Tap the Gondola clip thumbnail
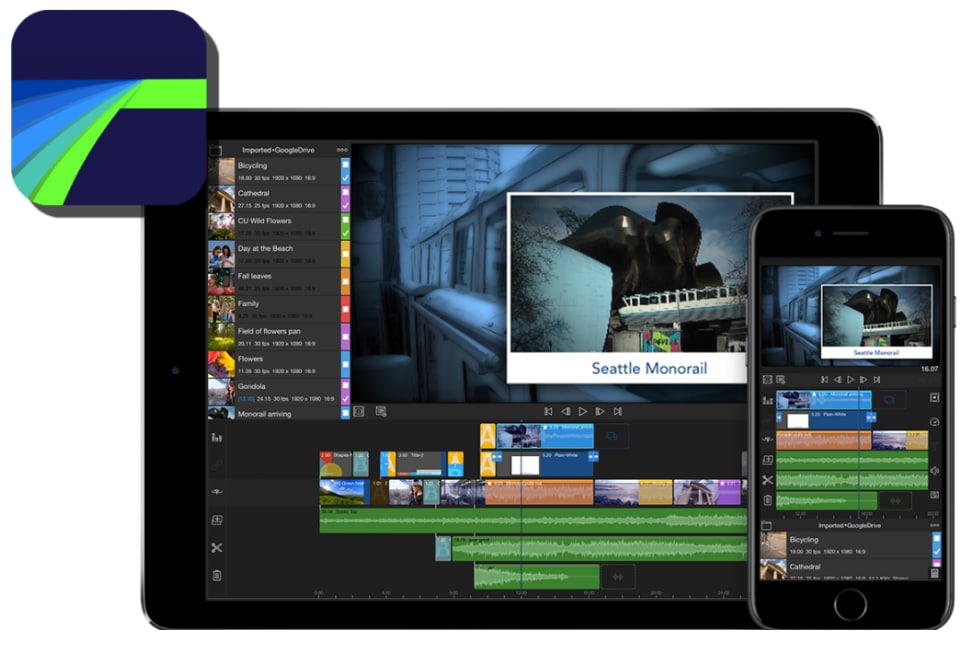969x646 pixels. (x=222, y=390)
